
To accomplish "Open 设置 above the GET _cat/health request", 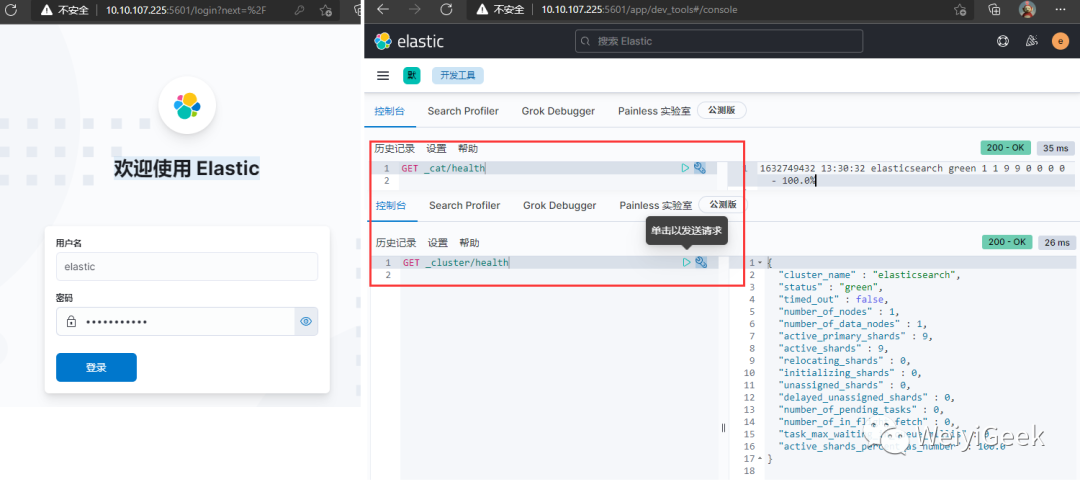I will (436, 149).
